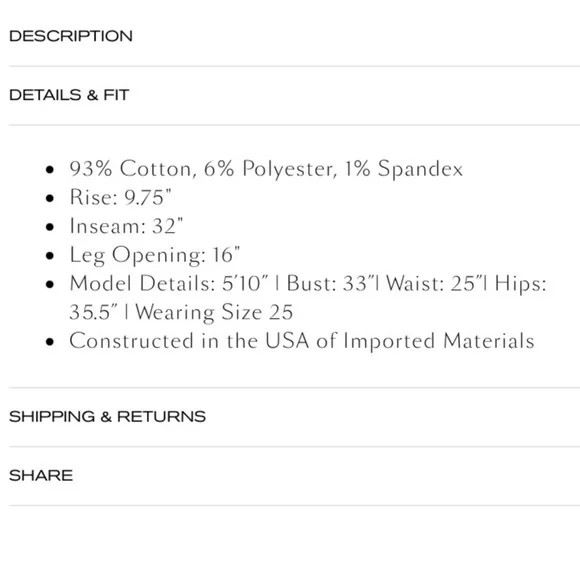
Task: Click the Bust: 33" measurement
Action: click(x=330, y=283)
